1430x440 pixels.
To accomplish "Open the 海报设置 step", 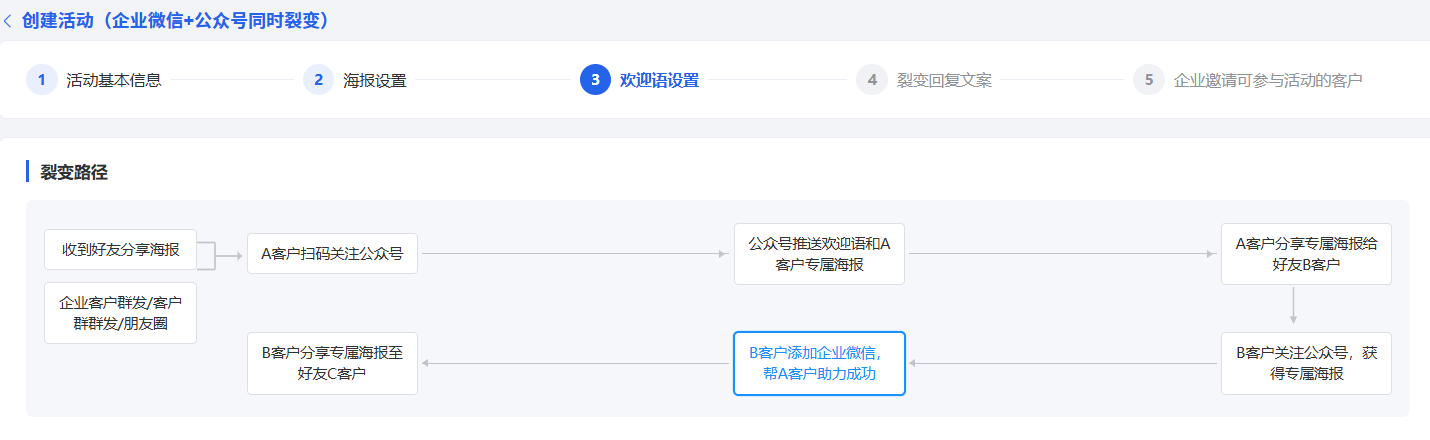I will point(375,81).
